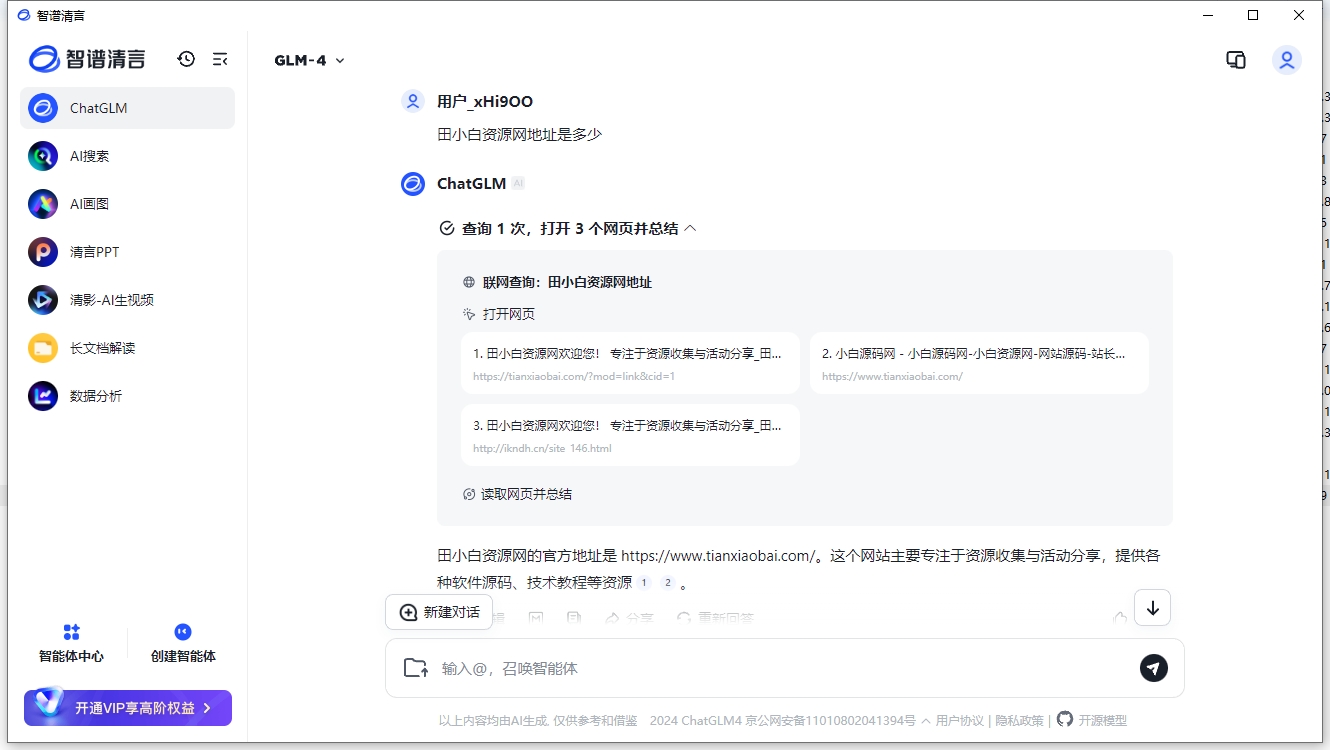Click 新建对话 button

pyautogui.click(x=439, y=612)
